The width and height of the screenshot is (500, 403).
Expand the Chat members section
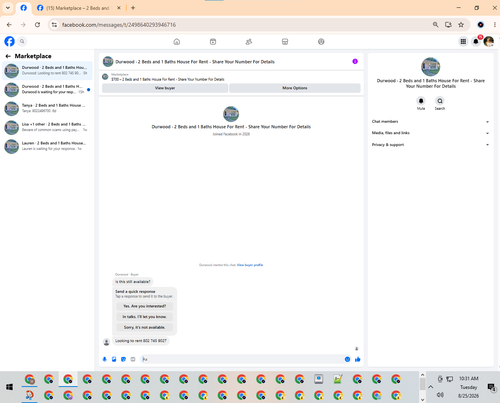coord(430,122)
